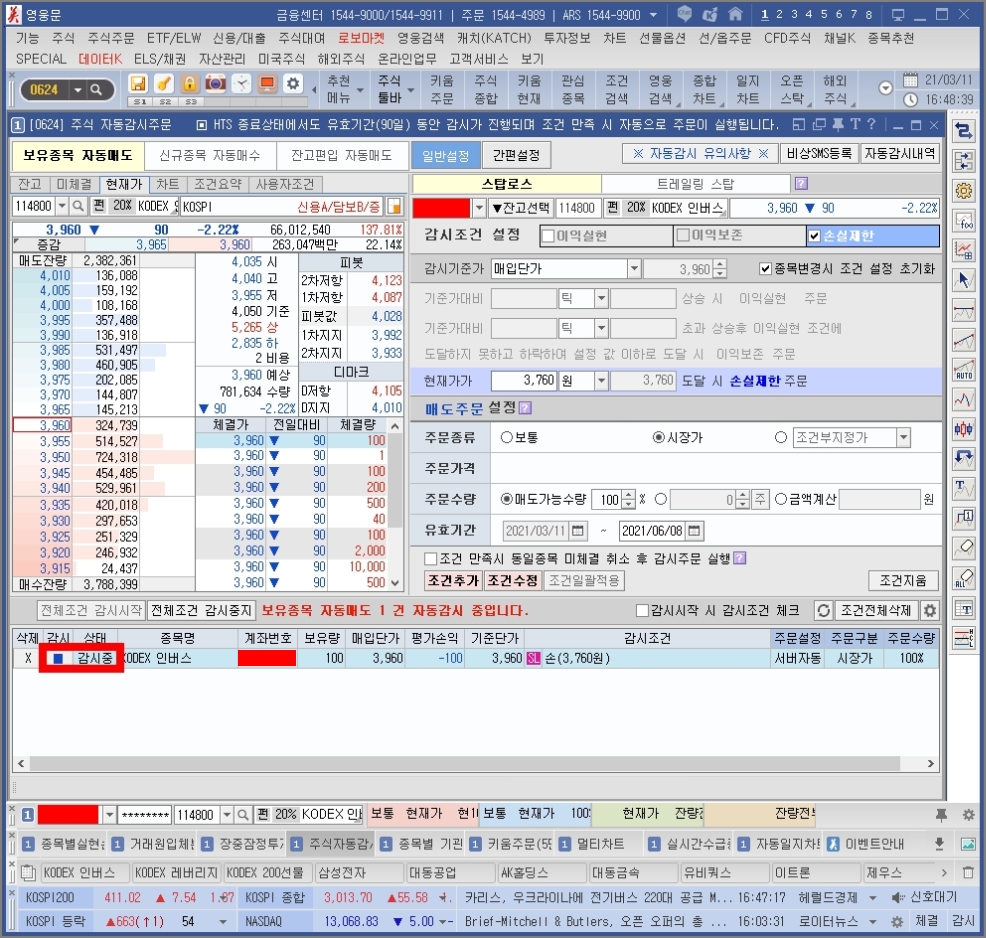This screenshot has height=938, width=986.
Task: Click the candlestick chart icon in right sidebar
Action: coord(963,429)
